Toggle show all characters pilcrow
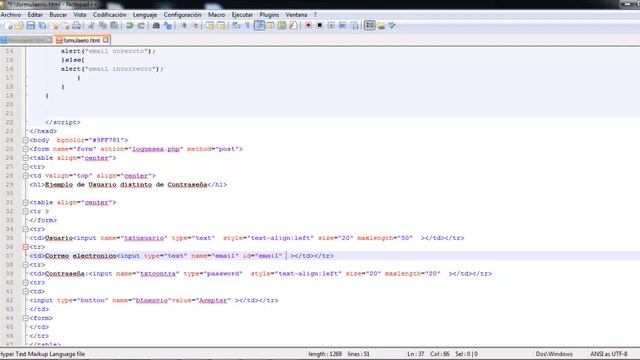 [x=247, y=26]
